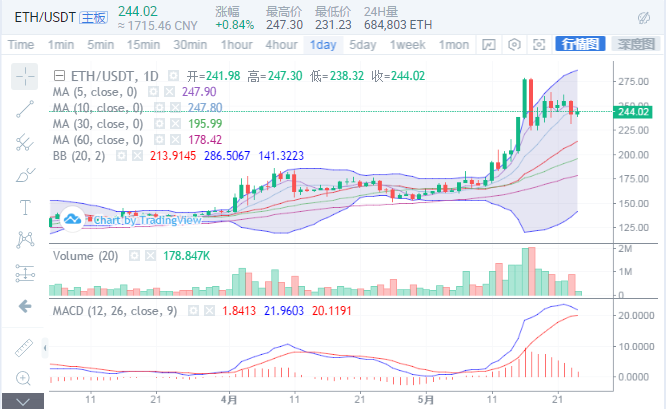Viewport: 666px width, 409px height.
Task: Click the Volume (20) legend label
Action: pos(85,256)
